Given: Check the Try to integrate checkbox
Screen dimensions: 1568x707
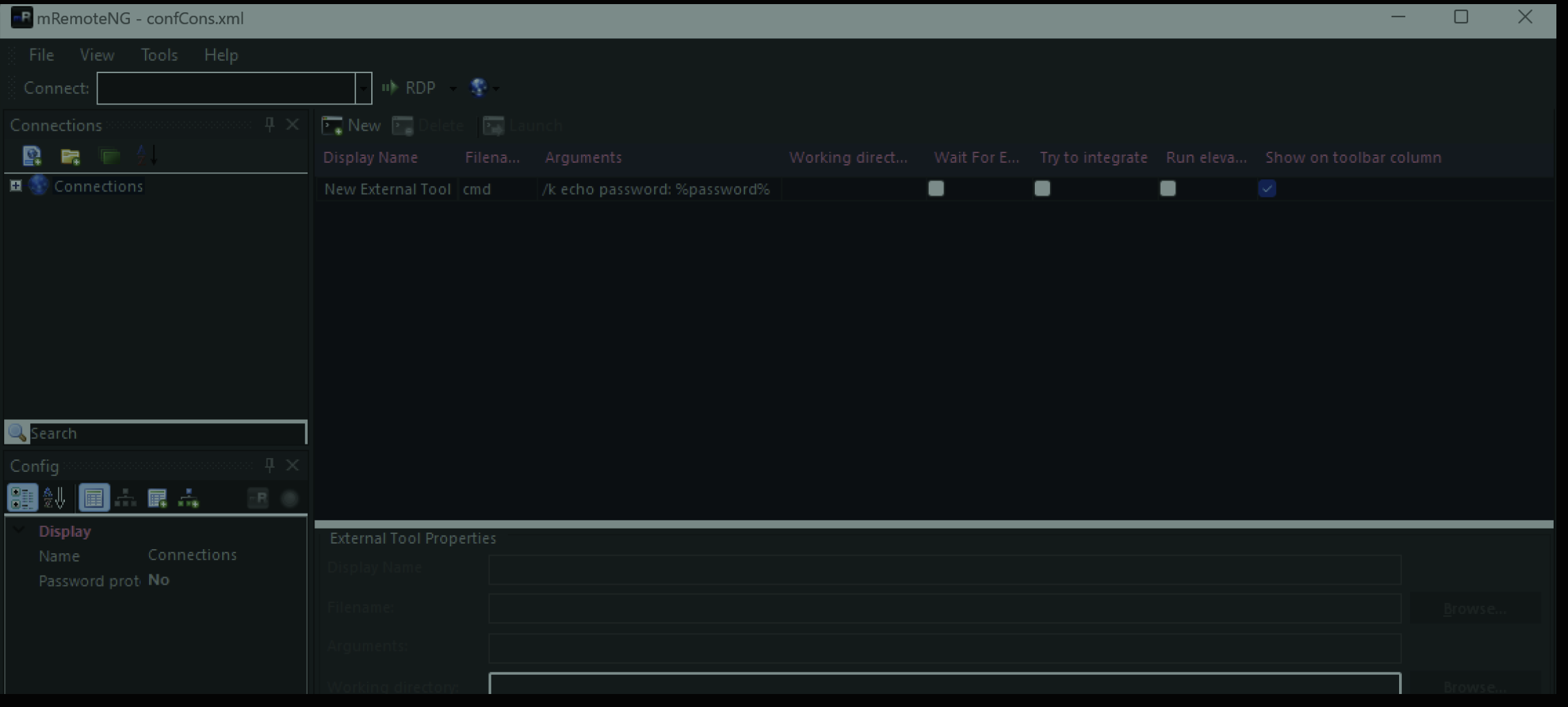Looking at the screenshot, I should pos(1042,189).
